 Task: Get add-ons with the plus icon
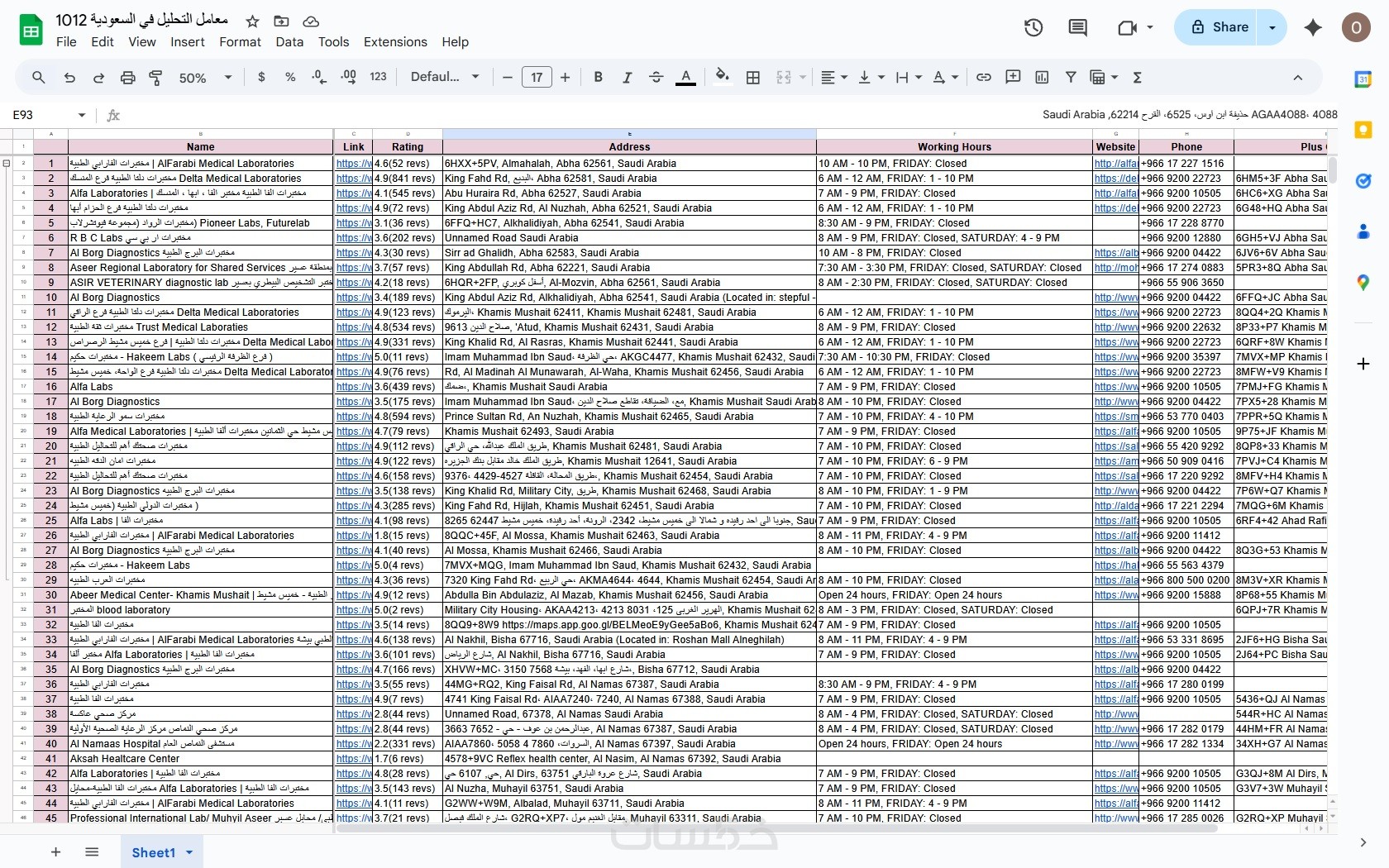(x=1363, y=364)
